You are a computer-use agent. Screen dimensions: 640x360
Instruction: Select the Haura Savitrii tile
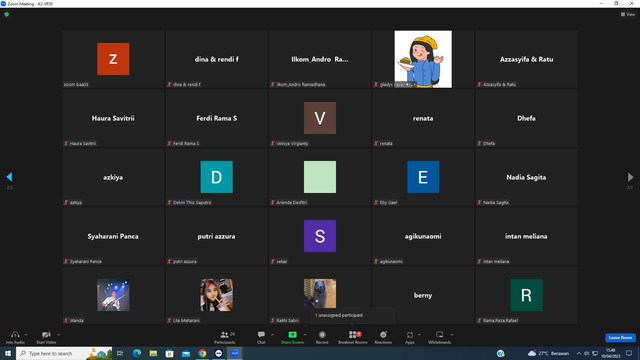pos(113,118)
